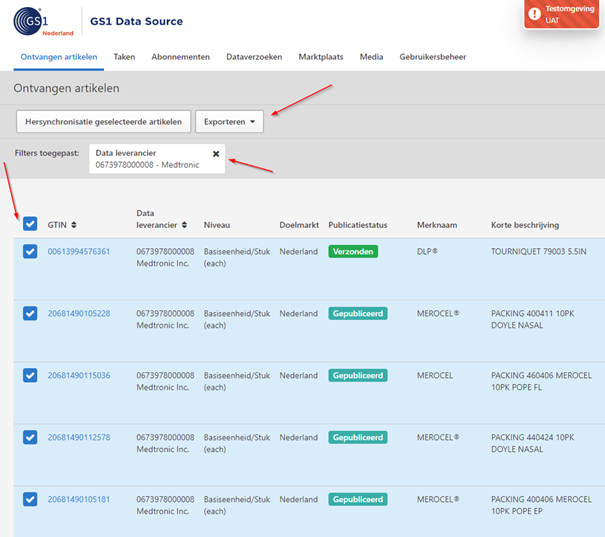Uncheck row with GTIN 20681490112578
The height and width of the screenshot is (537, 605).
click(x=30, y=437)
